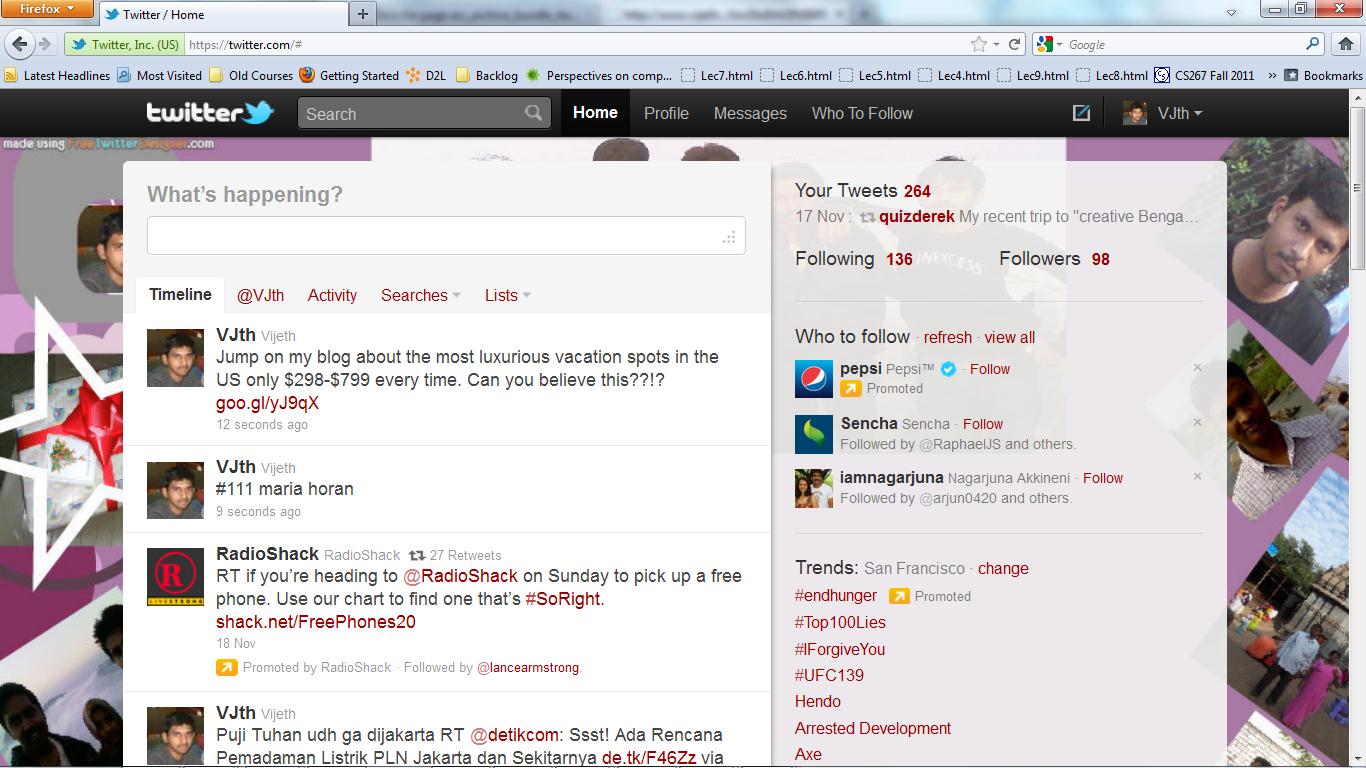Follow the pepsi account
Viewport: 1366px width, 768px height.
990,368
